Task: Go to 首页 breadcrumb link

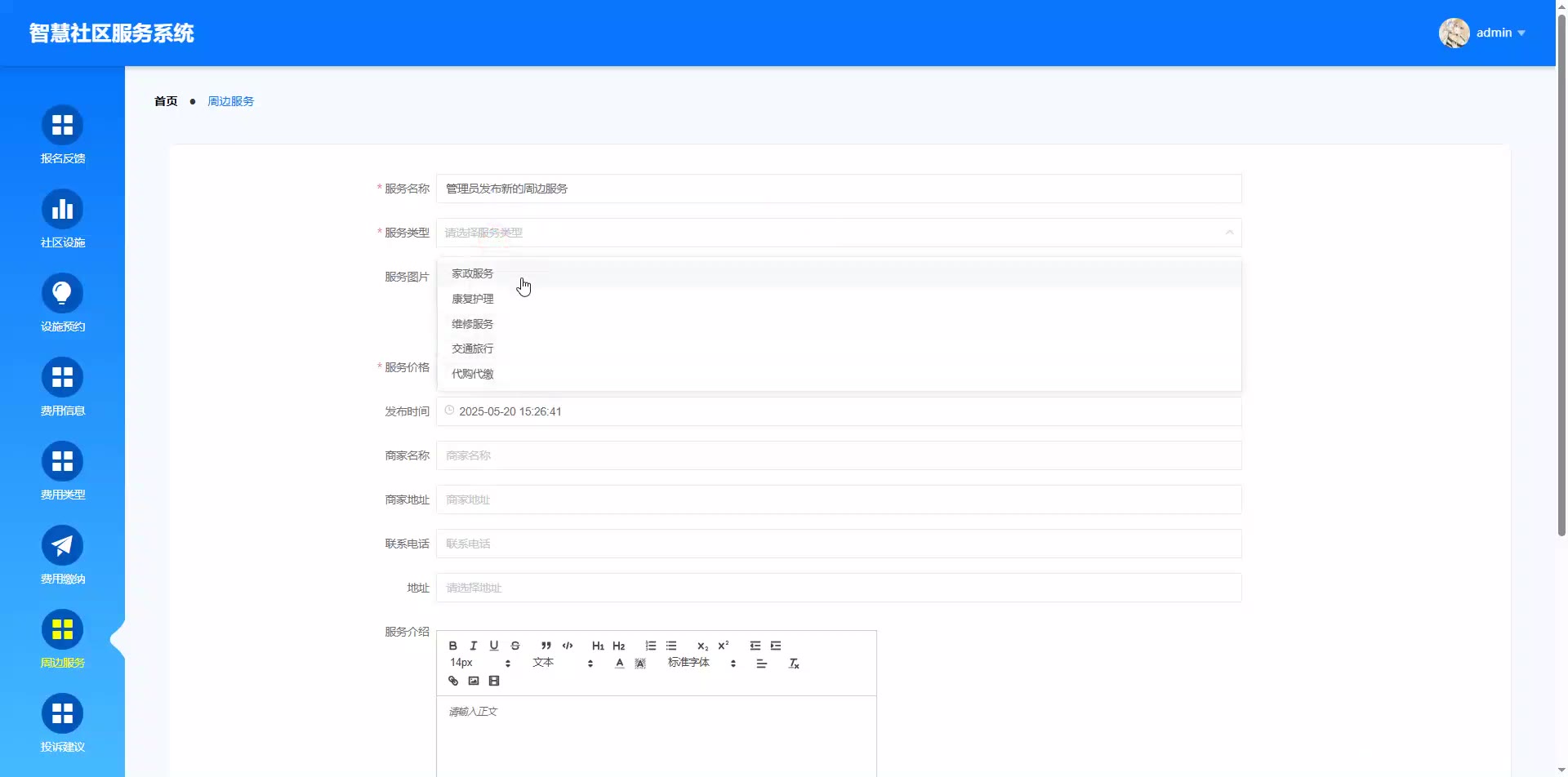Action: click(x=166, y=101)
